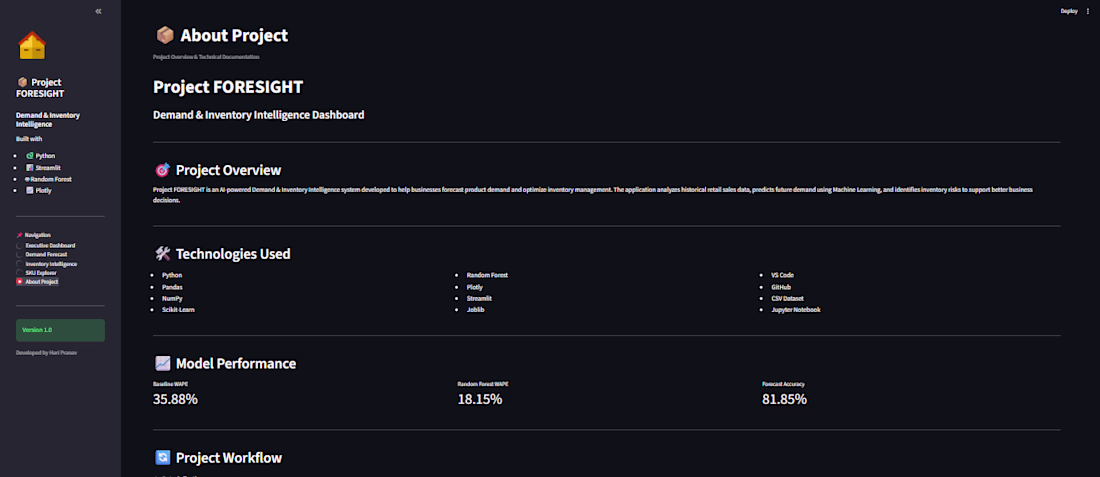Click the Forecast Accuracy value 81.85%
1100x477 pixels.
pyautogui.click(x=784, y=399)
